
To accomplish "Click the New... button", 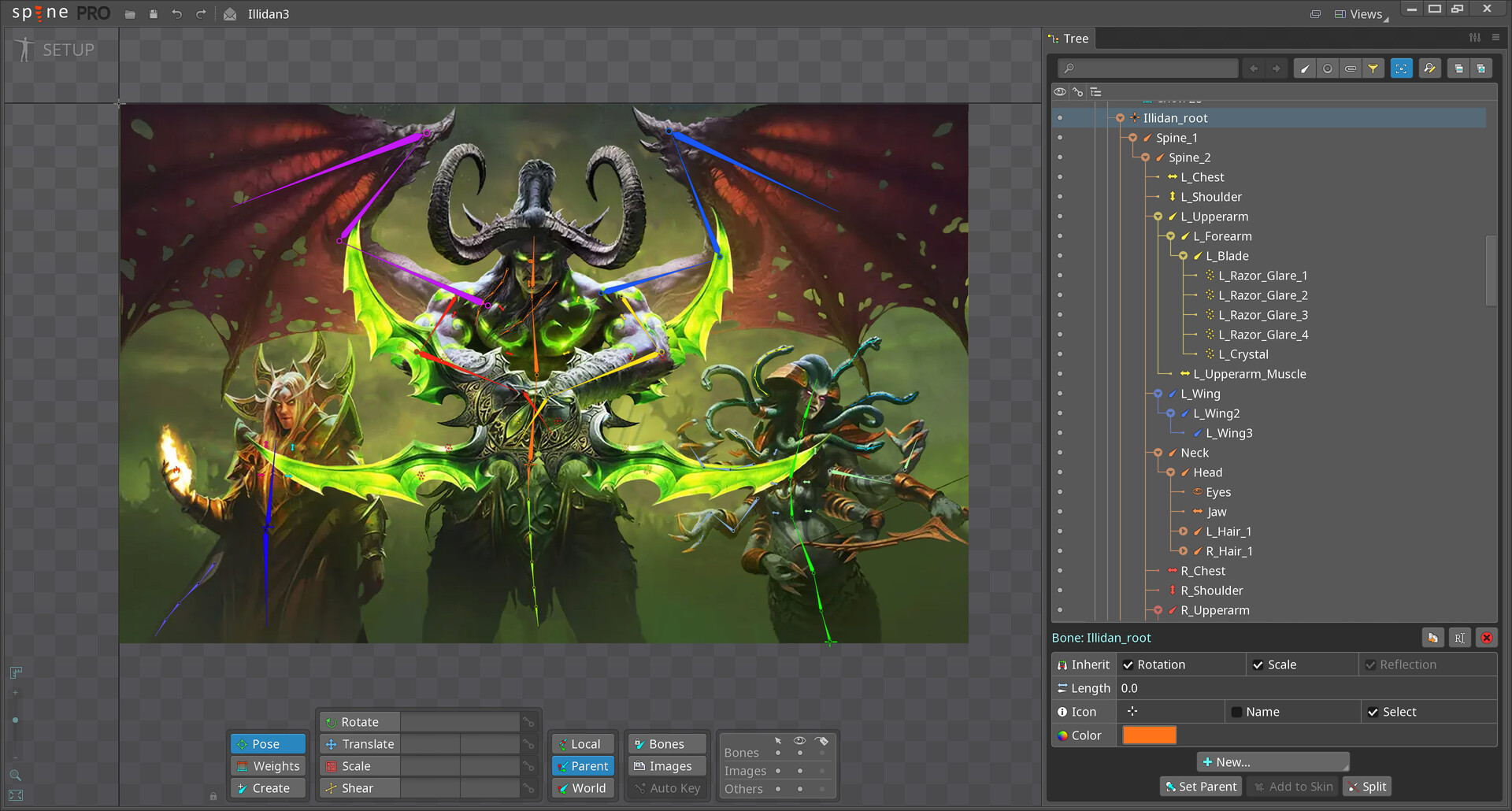I will (1273, 762).
